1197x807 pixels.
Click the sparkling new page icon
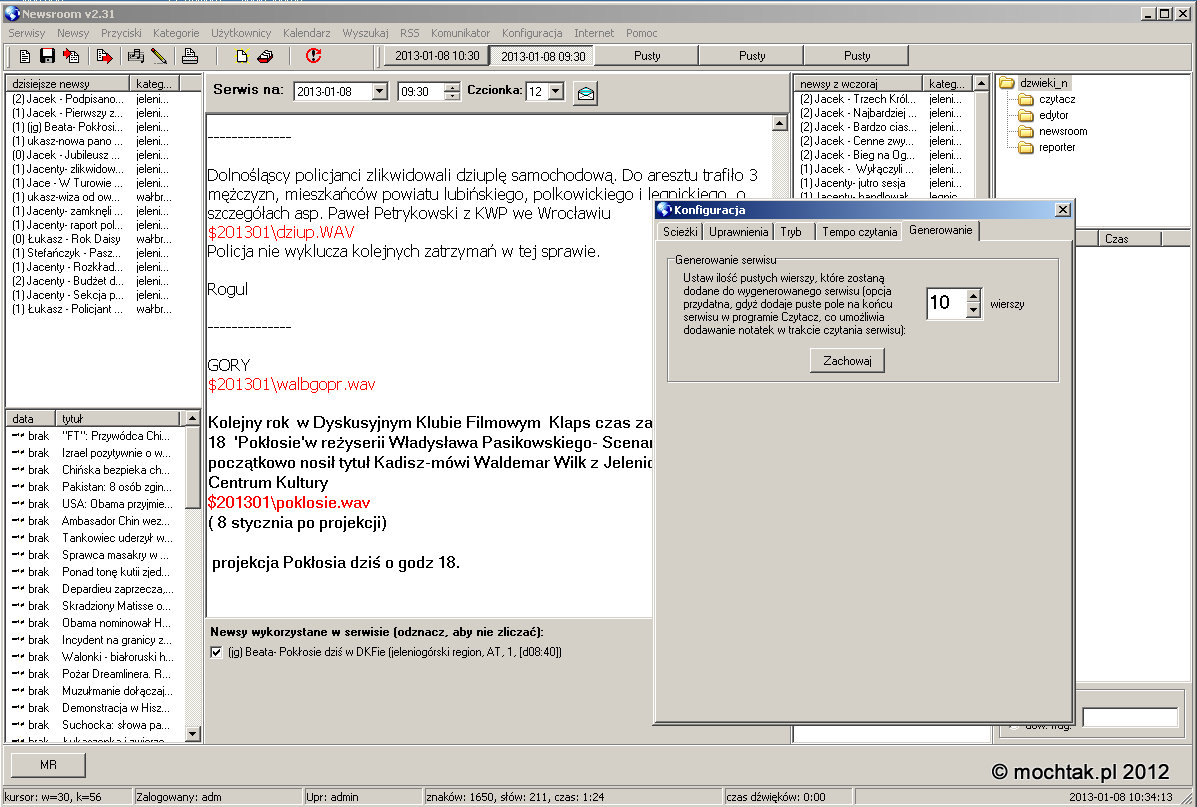tap(242, 56)
